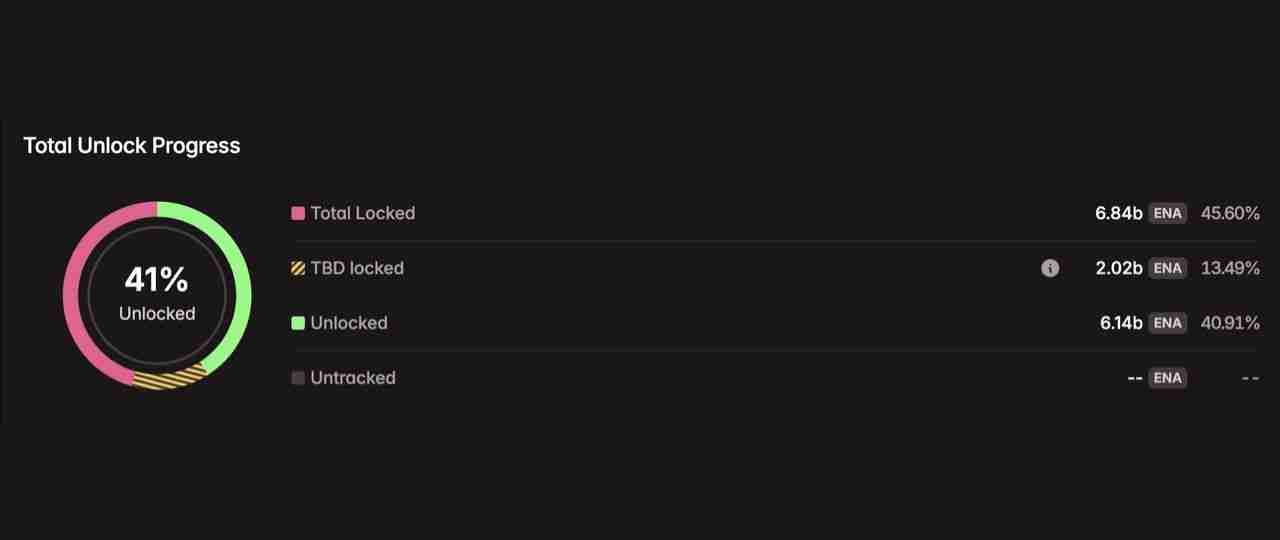Click the Total Unlock Progress heading
The image size is (1280, 540).
(x=132, y=146)
